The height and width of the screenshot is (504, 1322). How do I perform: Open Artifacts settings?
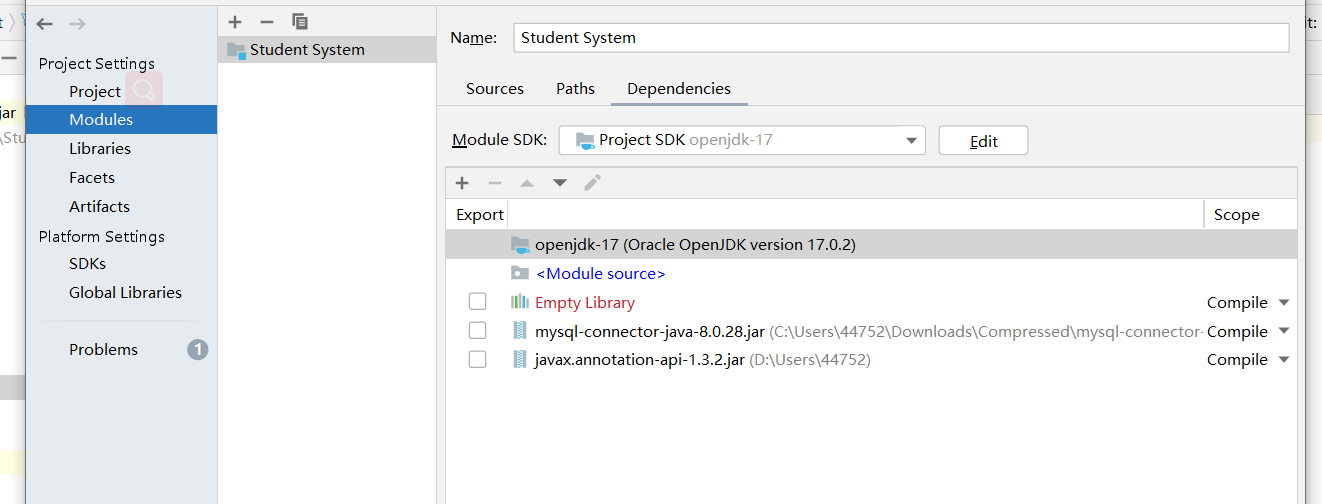click(99, 206)
